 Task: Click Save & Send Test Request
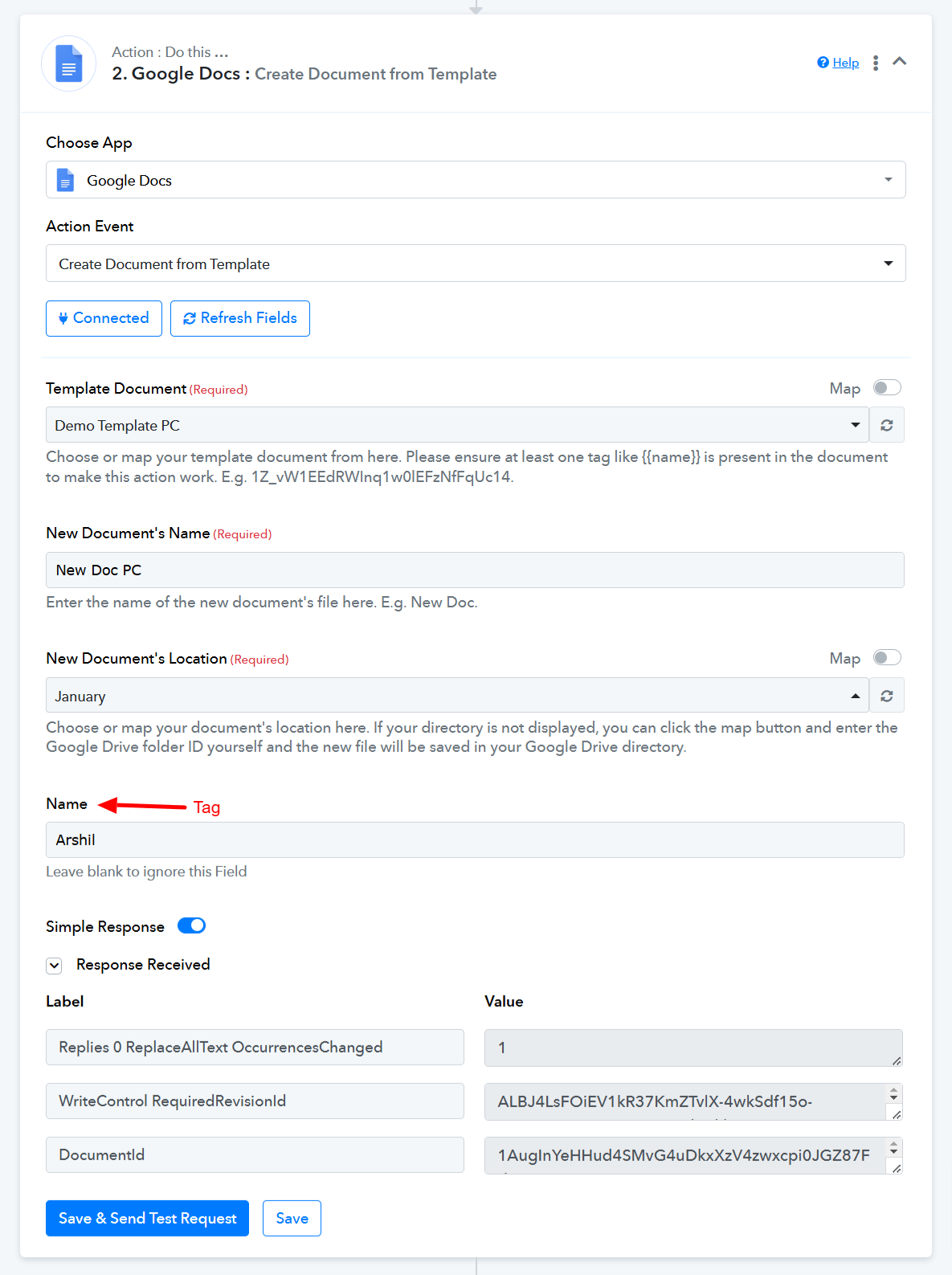click(x=147, y=1219)
